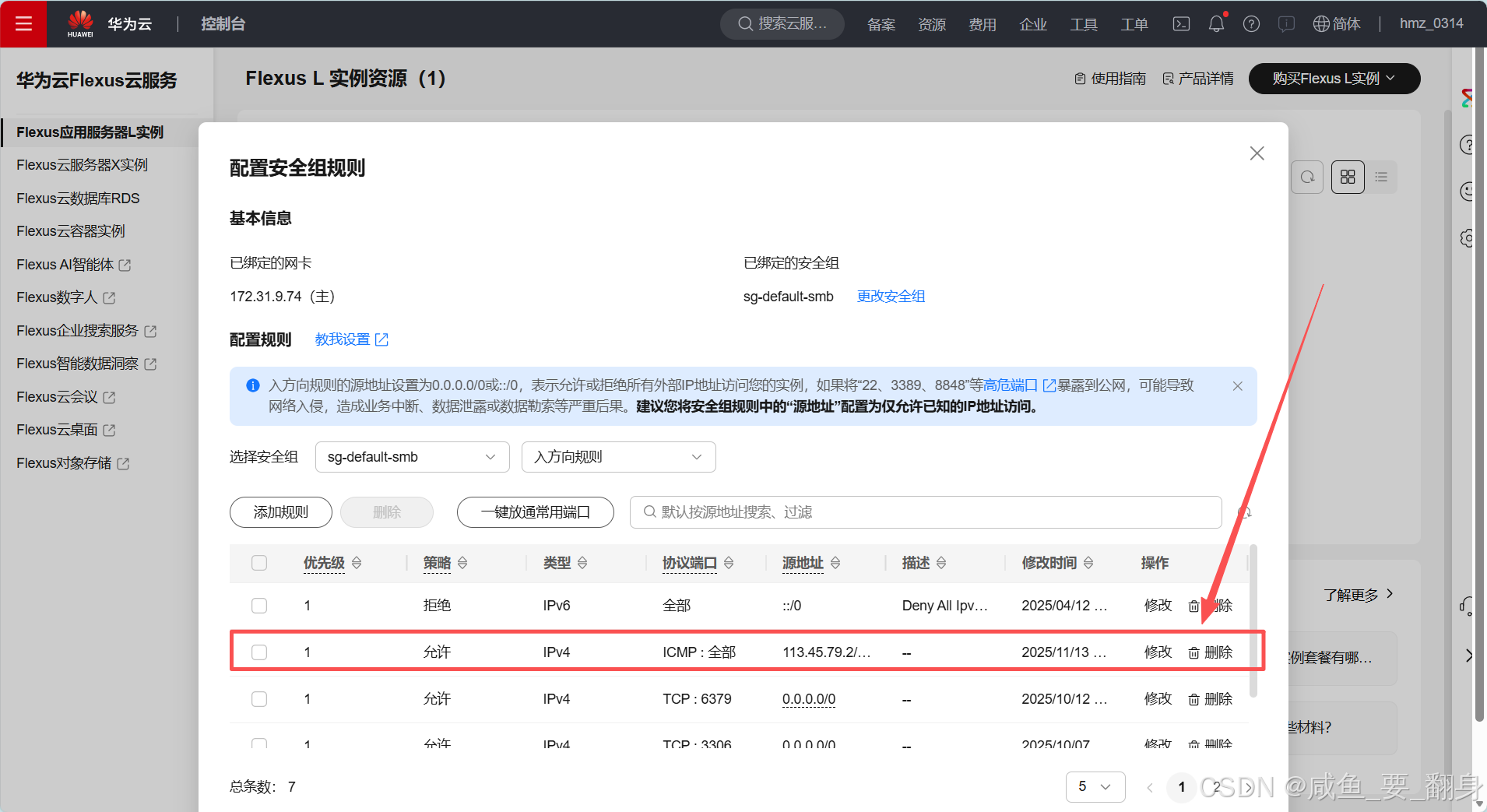Sort by 修改时间 column
Screen dimensions: 1487x812
[x=1088, y=563]
